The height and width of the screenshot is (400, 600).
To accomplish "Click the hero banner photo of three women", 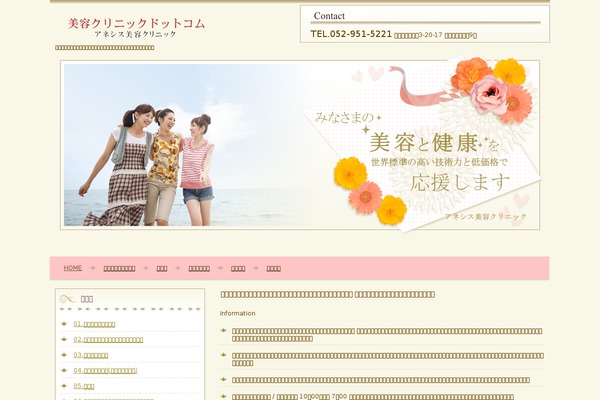I will [x=300, y=145].
